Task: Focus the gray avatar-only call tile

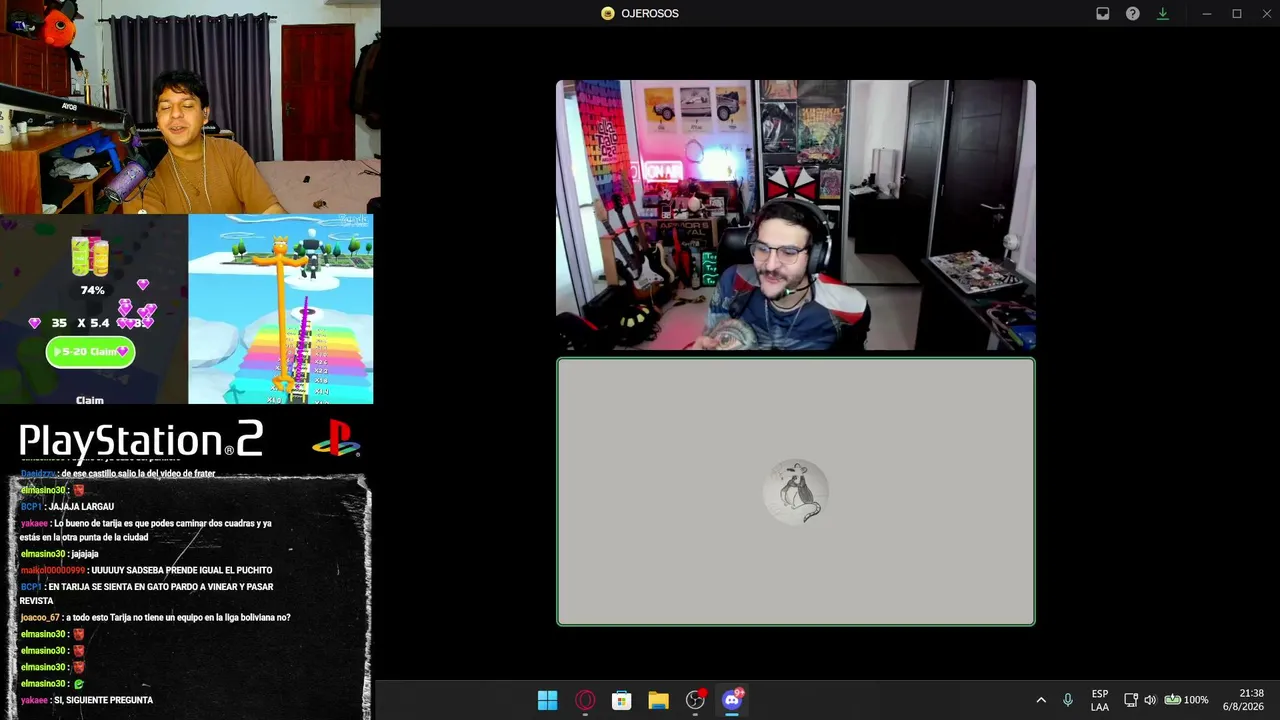Action: click(796, 492)
